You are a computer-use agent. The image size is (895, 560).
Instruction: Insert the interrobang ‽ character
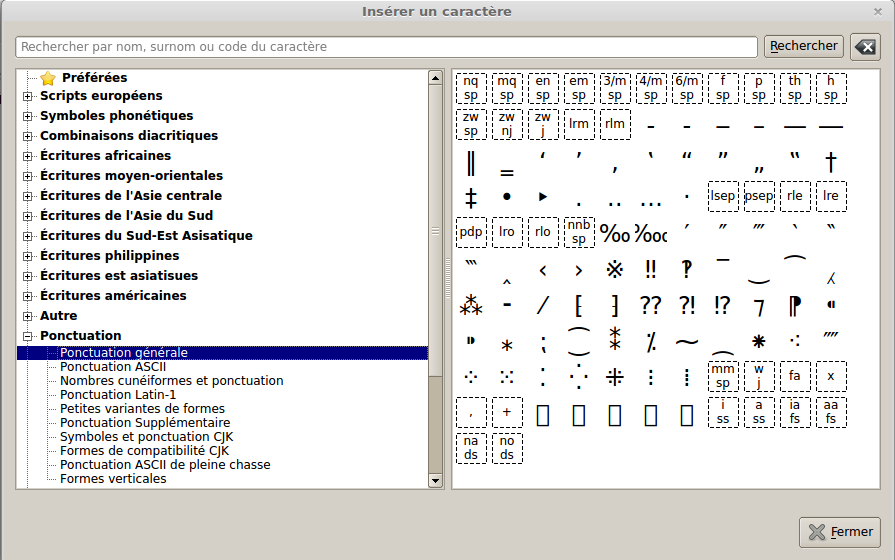(x=687, y=269)
